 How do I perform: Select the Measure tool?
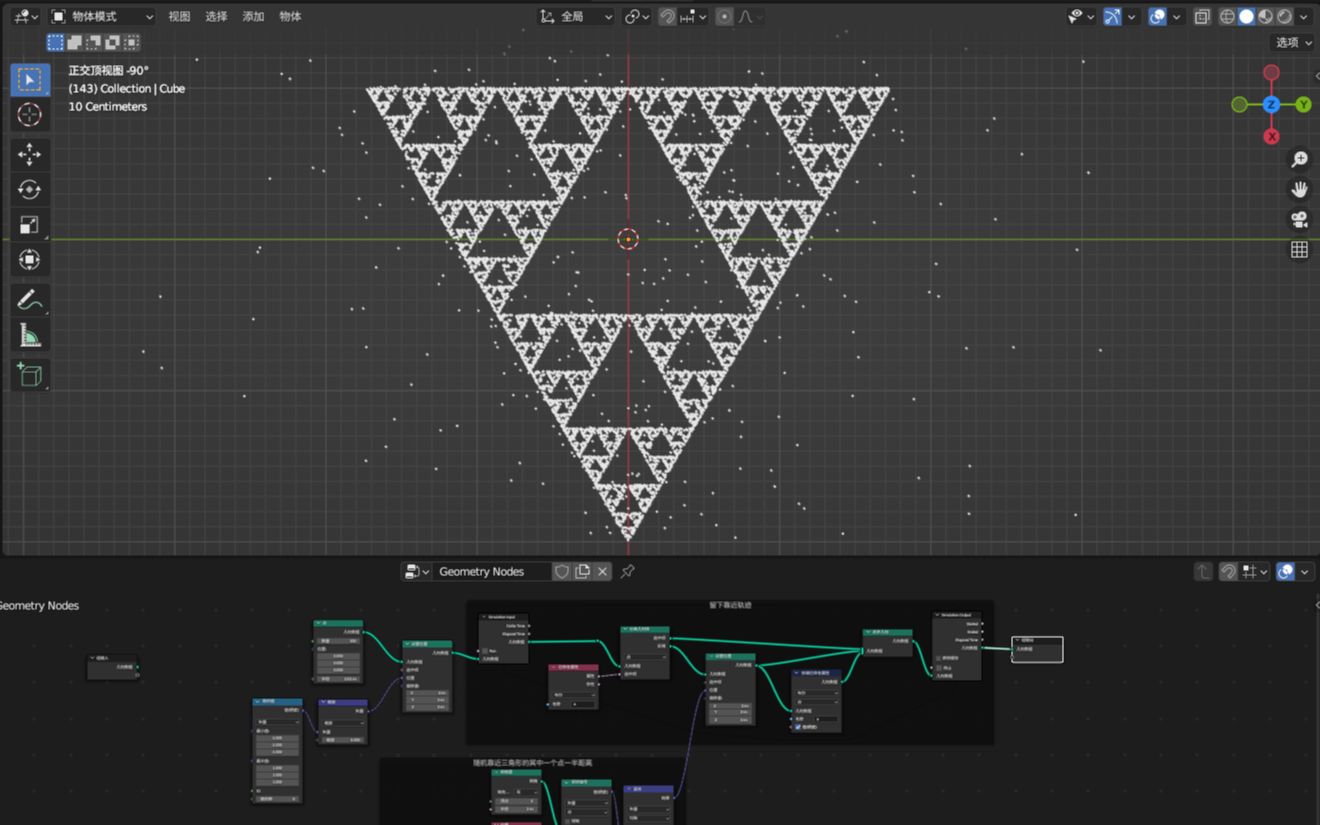pos(30,333)
